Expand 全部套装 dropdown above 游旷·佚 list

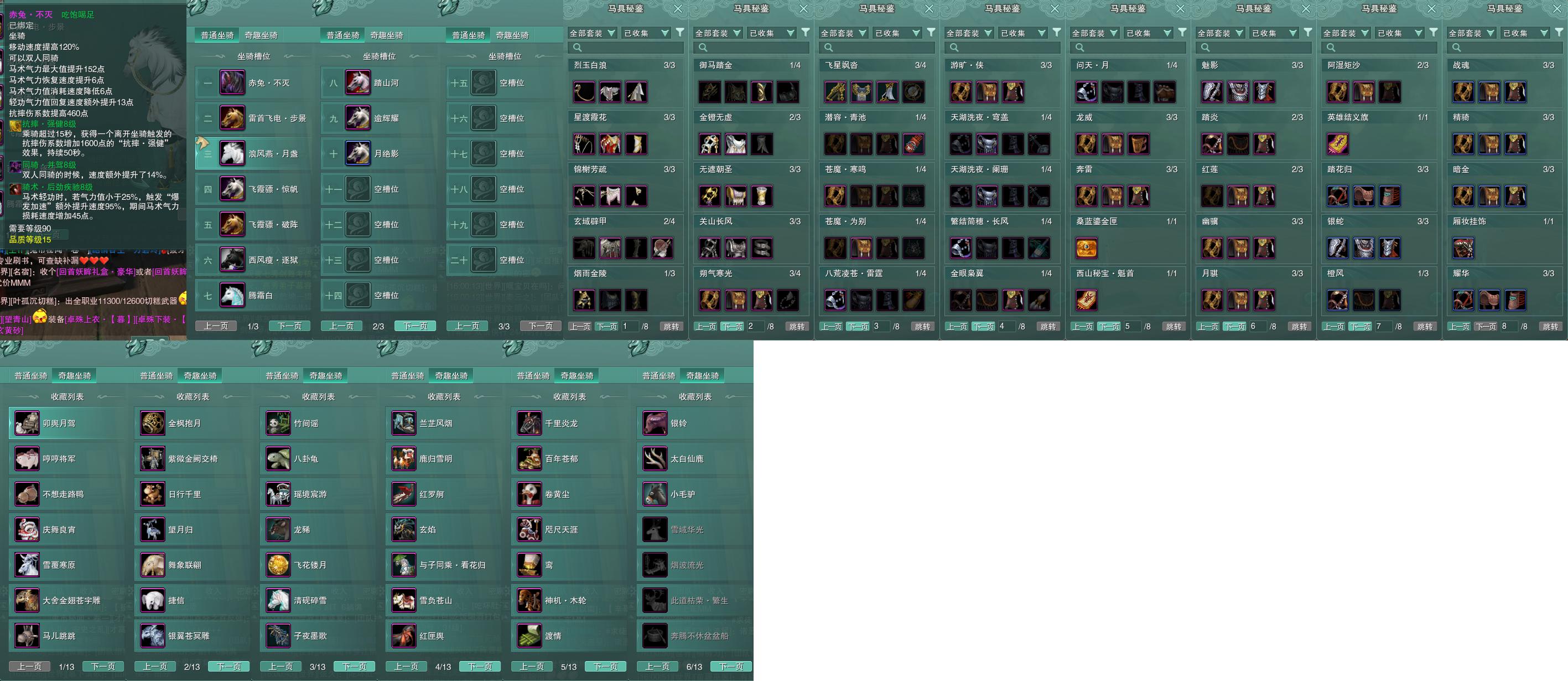[x=969, y=33]
